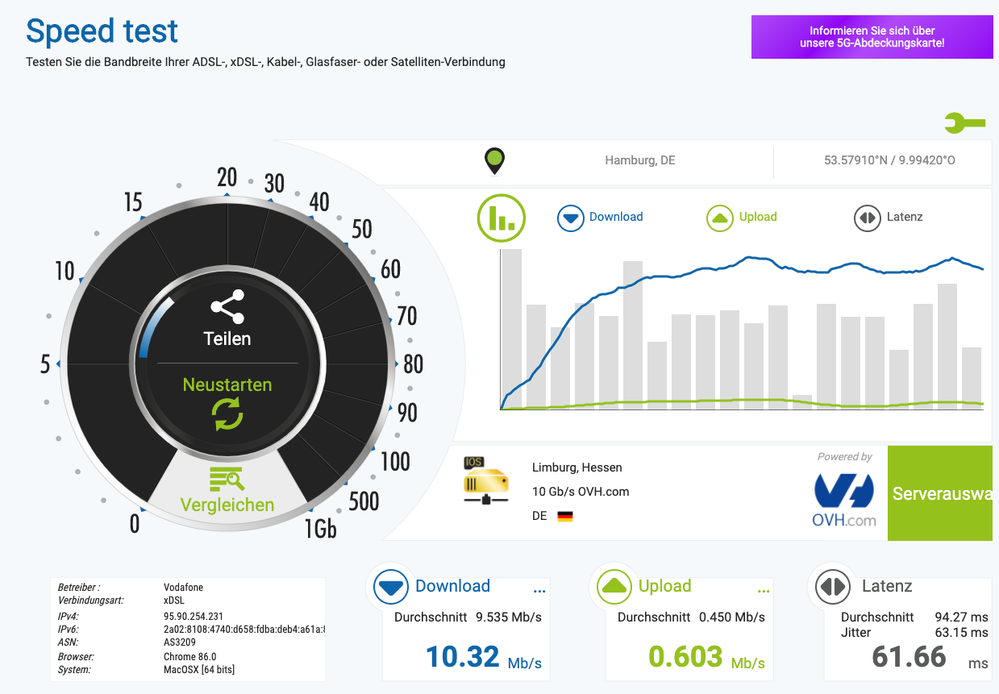Click the green bar chart icon above the graph
999x694 pixels.
[x=501, y=218]
